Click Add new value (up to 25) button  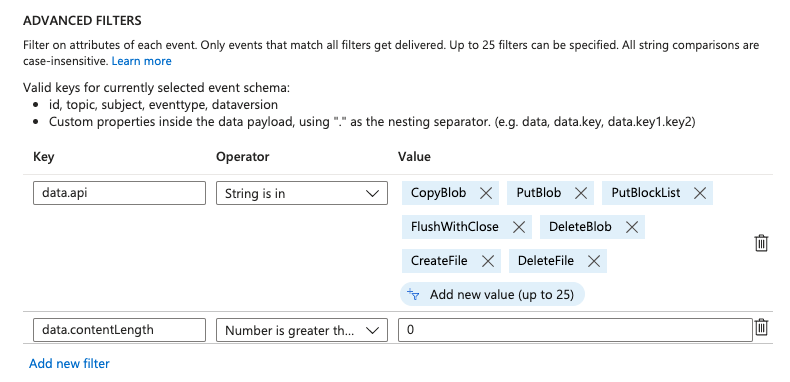click(x=492, y=294)
